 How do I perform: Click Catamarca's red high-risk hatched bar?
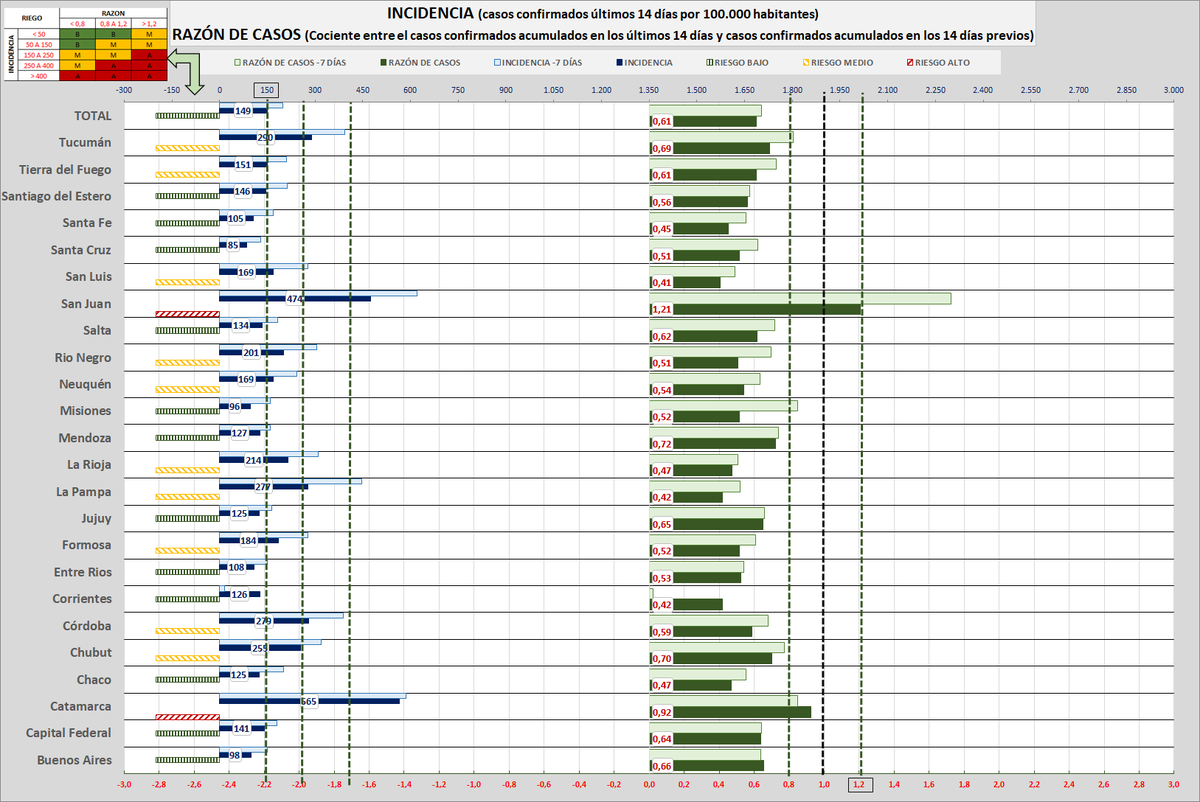pyautogui.click(x=187, y=716)
